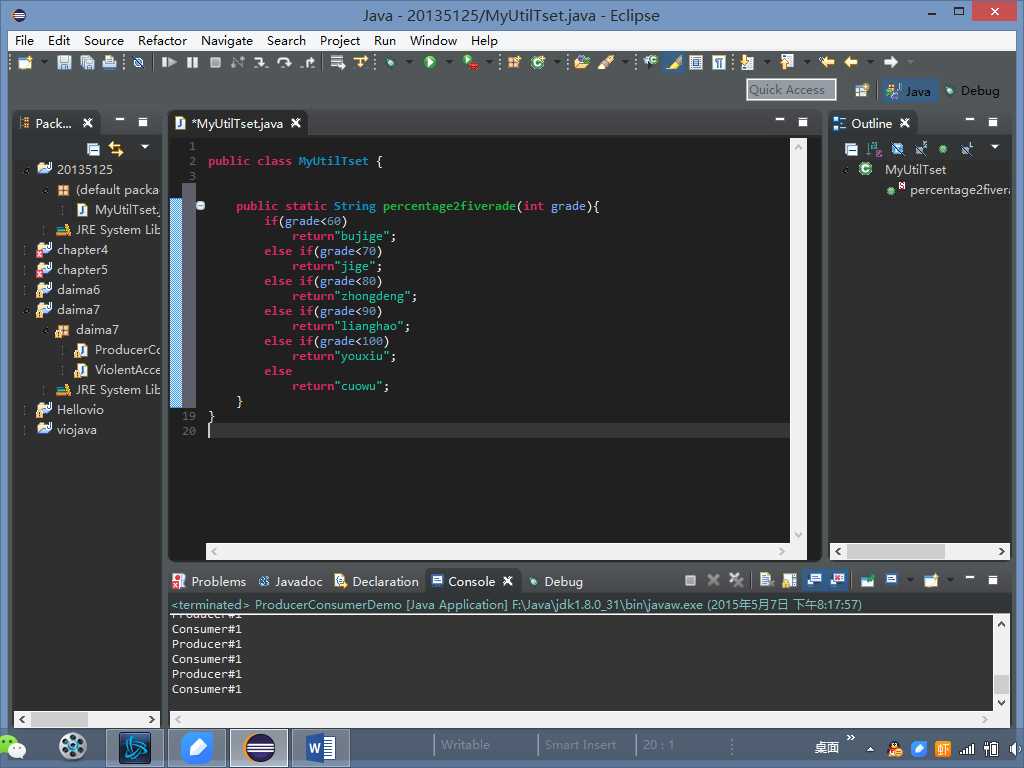Open the Outline view menu arrow
Image resolution: width=1024 pixels, height=768 pixels.
(x=995, y=148)
